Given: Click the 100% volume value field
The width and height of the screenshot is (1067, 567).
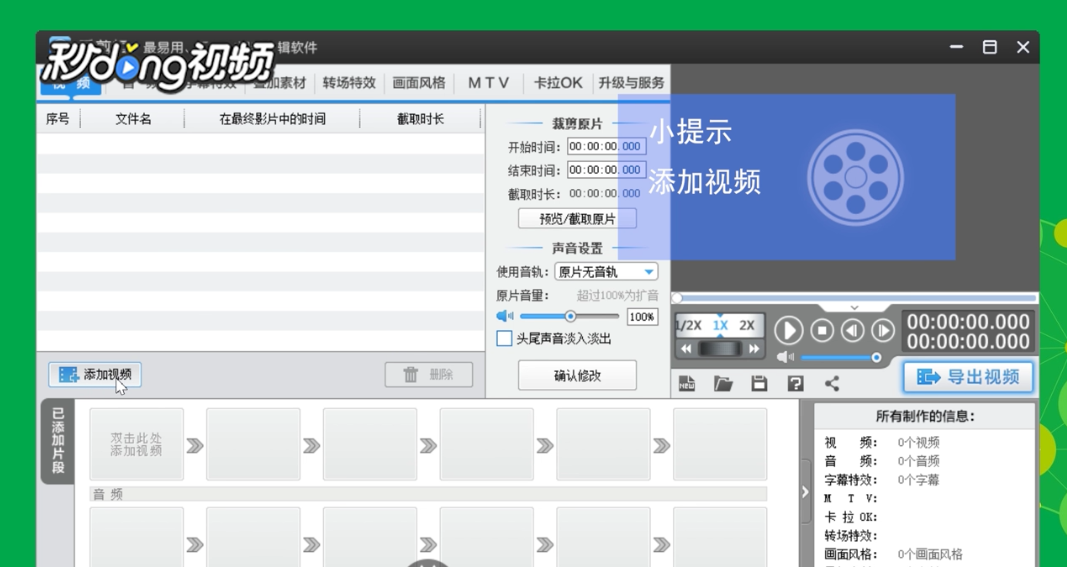Looking at the screenshot, I should point(642,317).
